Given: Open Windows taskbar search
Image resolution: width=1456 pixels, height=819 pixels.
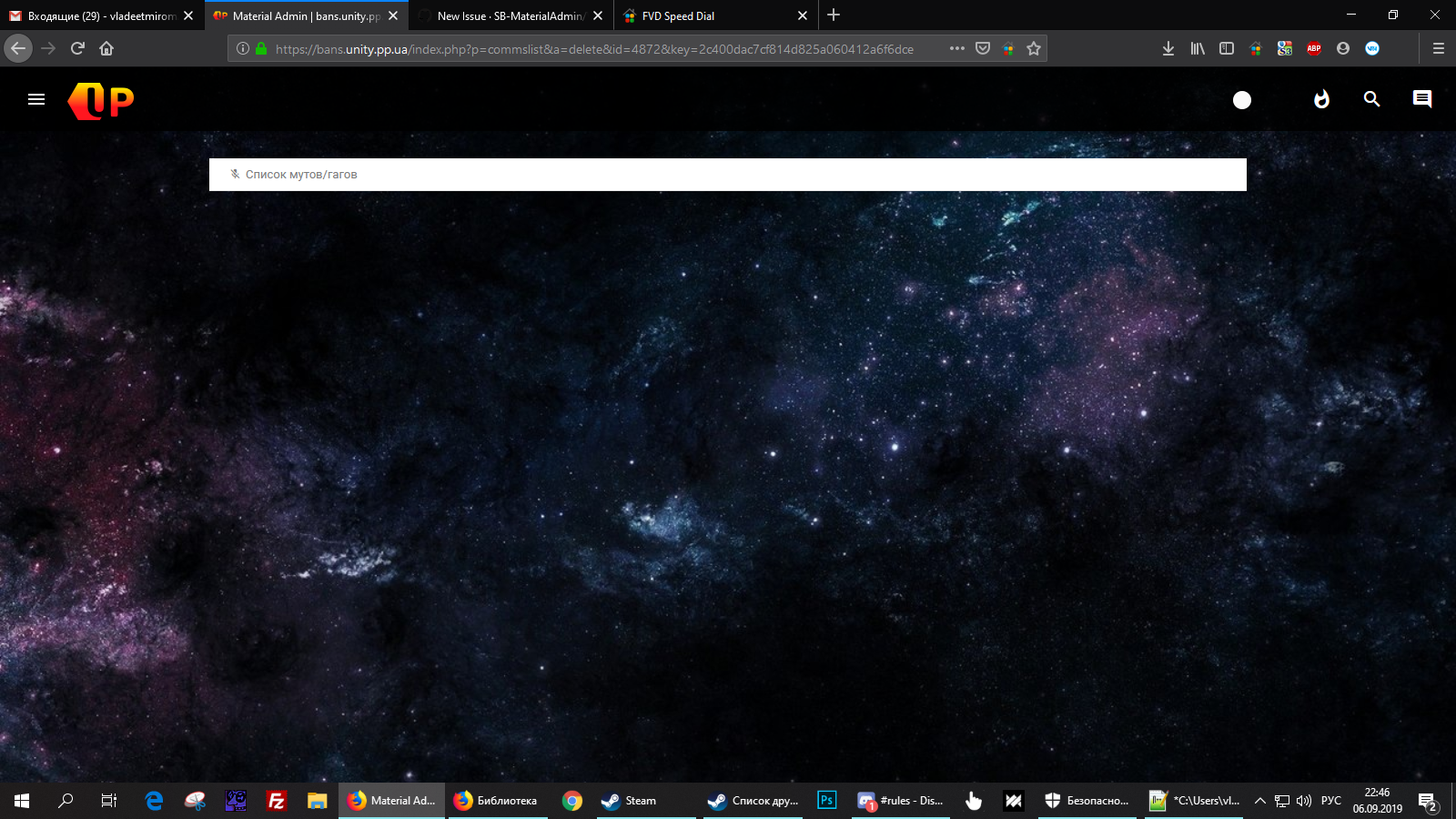Looking at the screenshot, I should (66, 801).
